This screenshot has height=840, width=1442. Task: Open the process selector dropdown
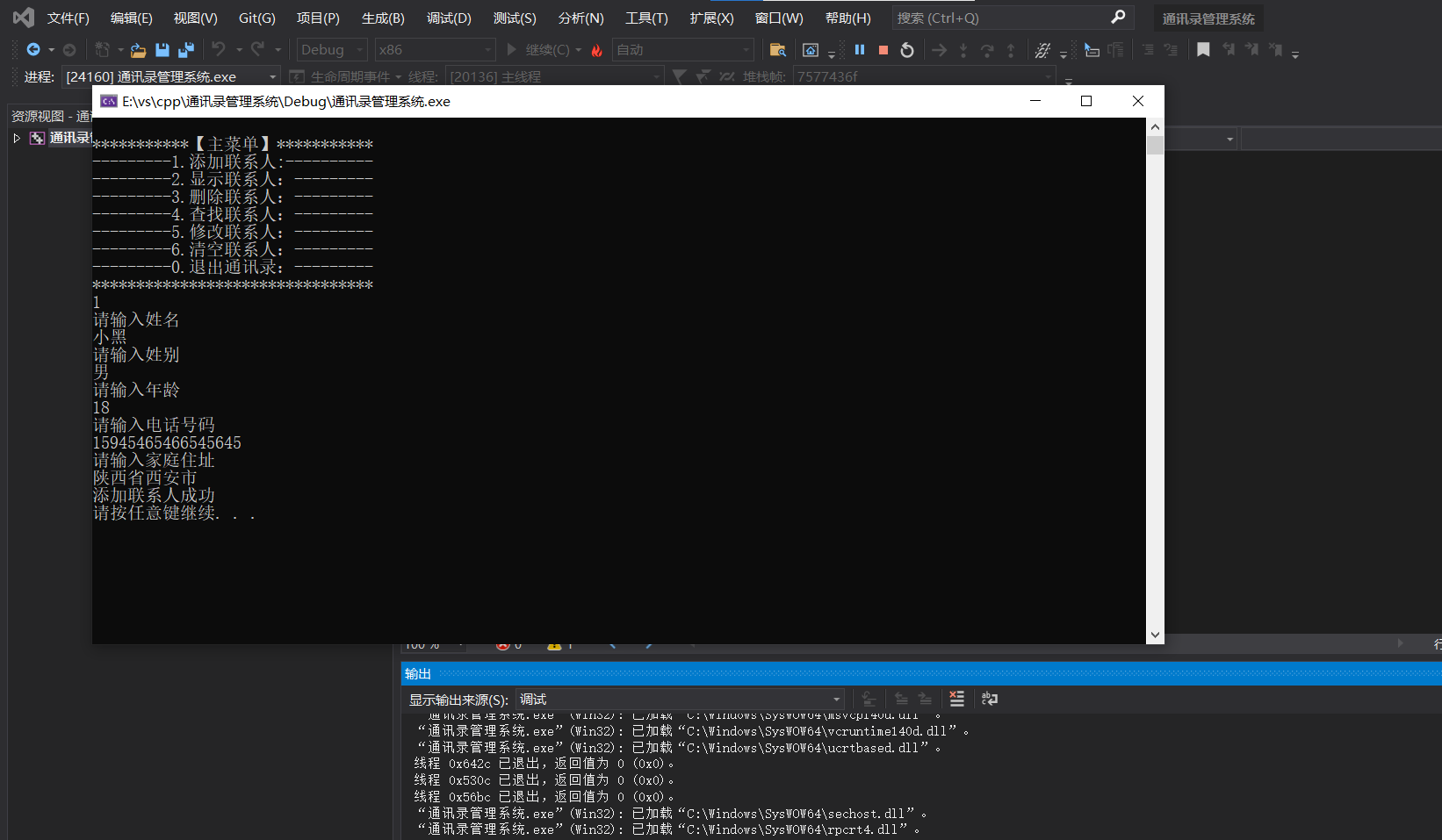pyautogui.click(x=172, y=76)
